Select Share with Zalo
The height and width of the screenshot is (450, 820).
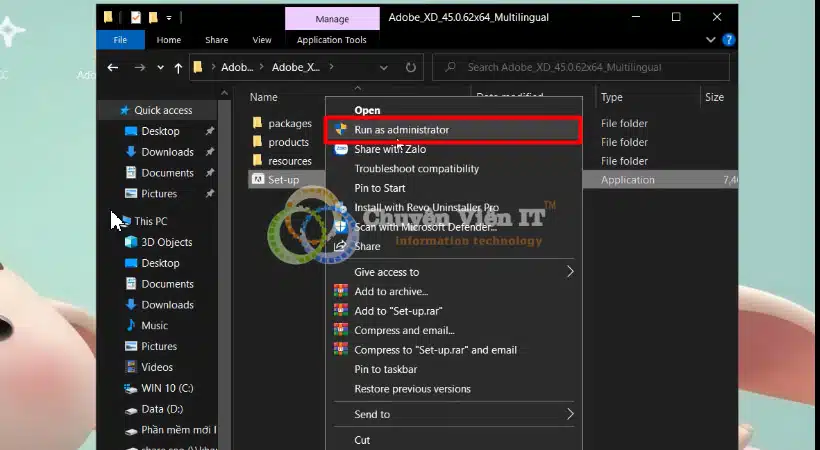454,149
